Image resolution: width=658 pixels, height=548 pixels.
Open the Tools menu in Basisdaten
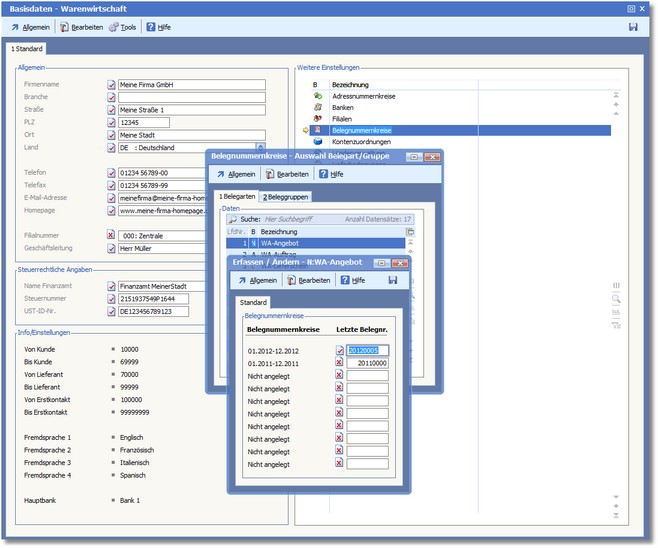tap(122, 27)
